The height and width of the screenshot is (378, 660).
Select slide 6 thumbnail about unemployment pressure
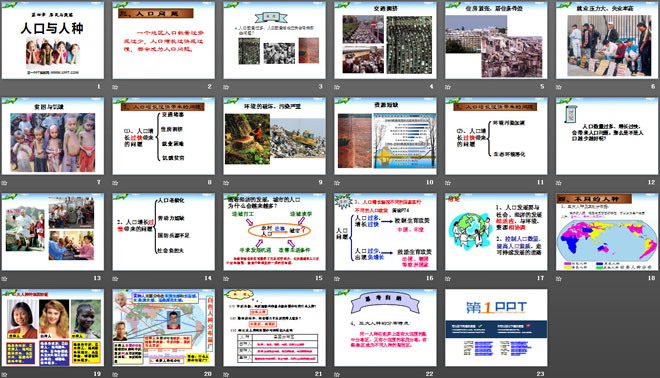[x=607, y=40]
